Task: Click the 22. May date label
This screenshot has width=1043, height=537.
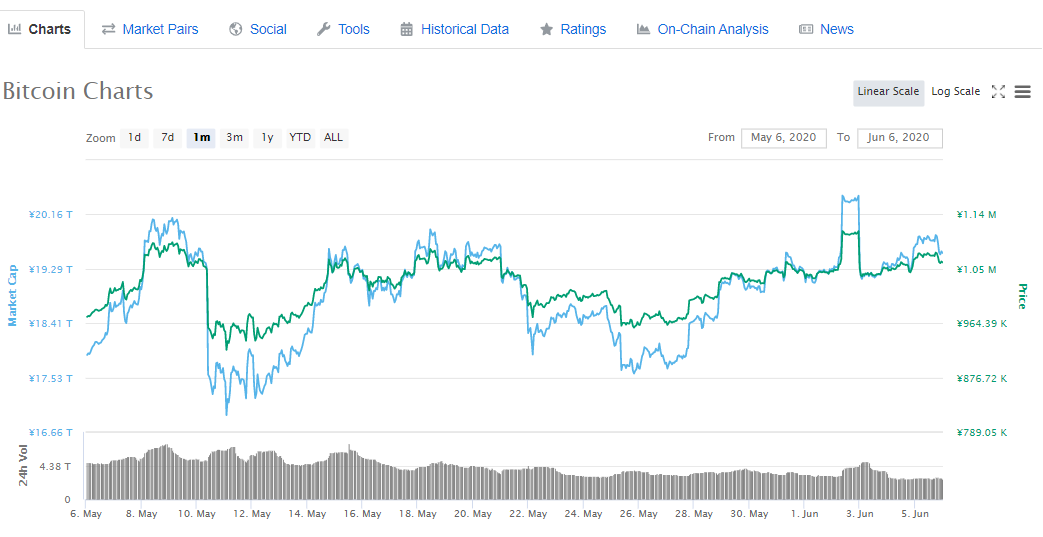Action: tap(528, 514)
